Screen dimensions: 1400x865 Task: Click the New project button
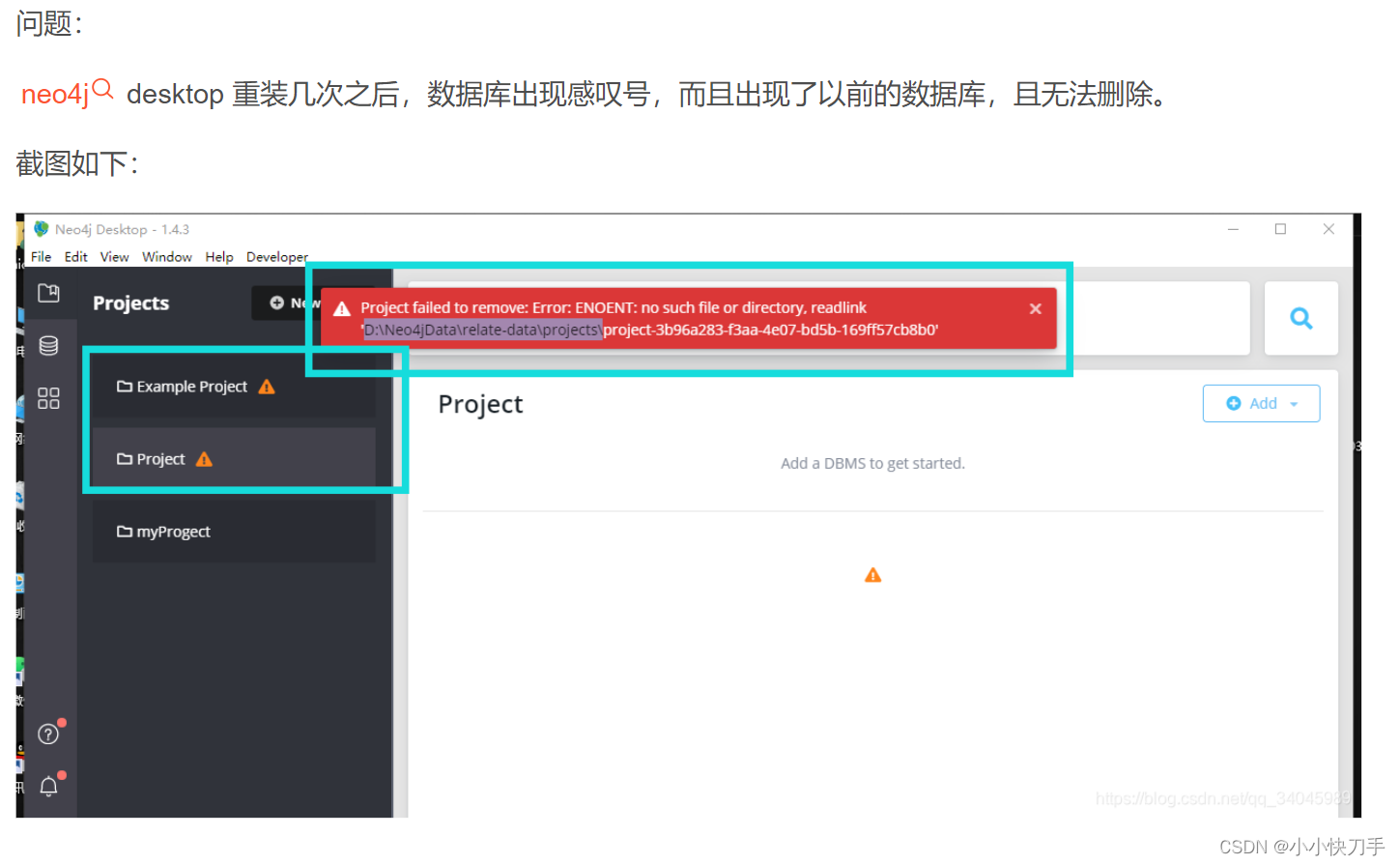[x=286, y=303]
